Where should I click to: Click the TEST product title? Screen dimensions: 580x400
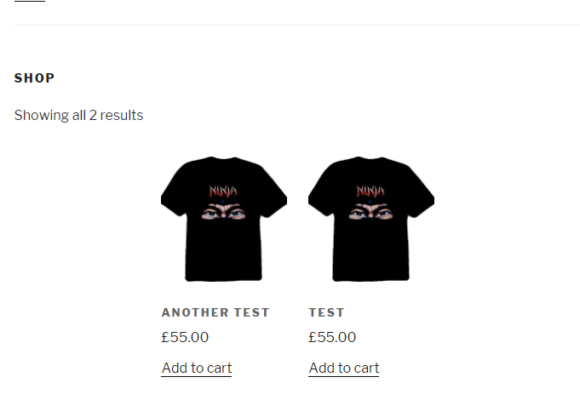click(327, 313)
